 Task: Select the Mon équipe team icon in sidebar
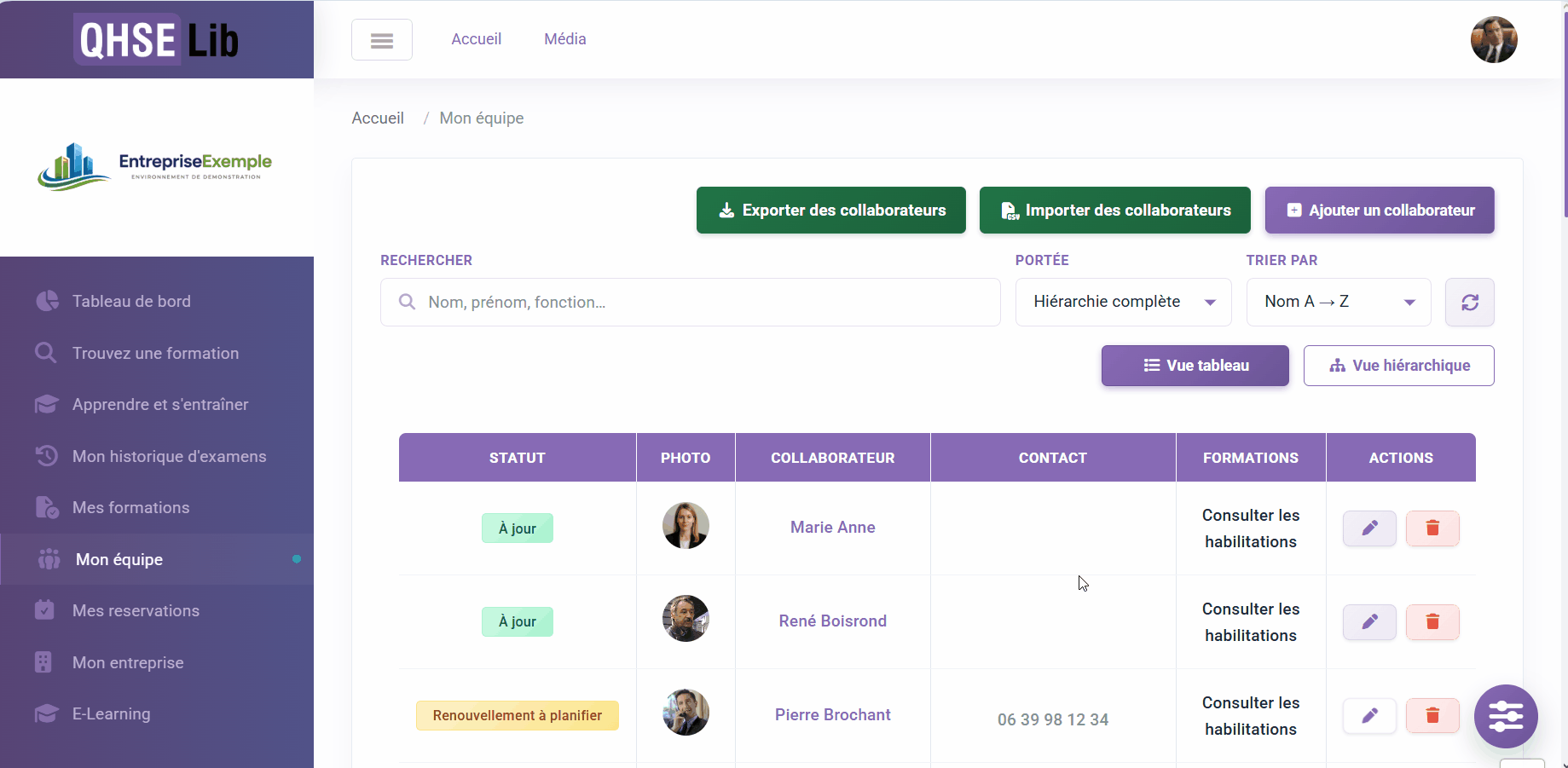[x=47, y=559]
